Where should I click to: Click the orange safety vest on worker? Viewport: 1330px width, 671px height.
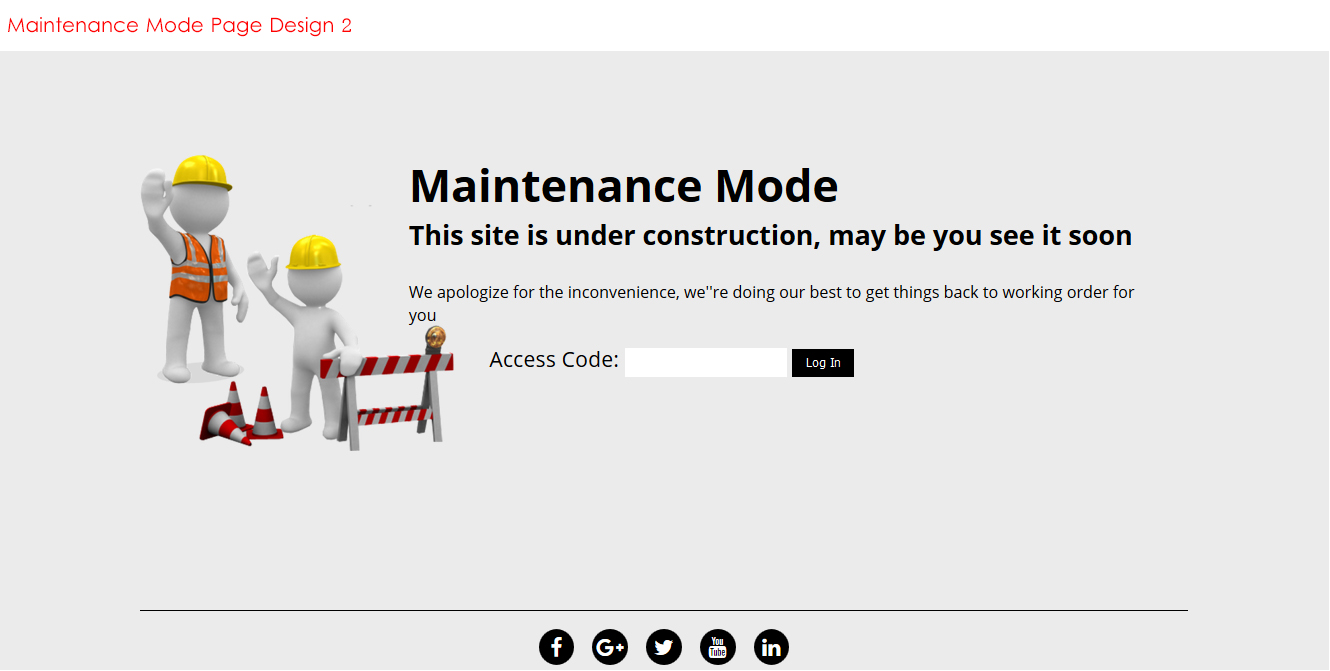[x=198, y=270]
